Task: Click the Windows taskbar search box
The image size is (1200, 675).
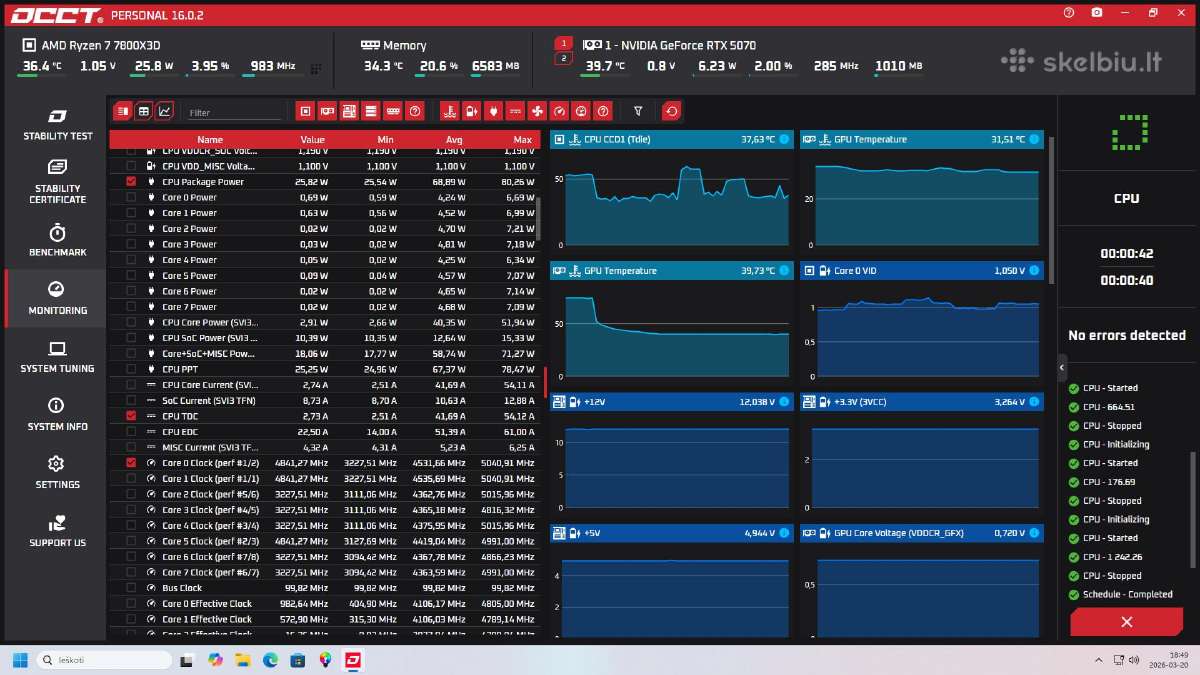Action: (x=105, y=660)
